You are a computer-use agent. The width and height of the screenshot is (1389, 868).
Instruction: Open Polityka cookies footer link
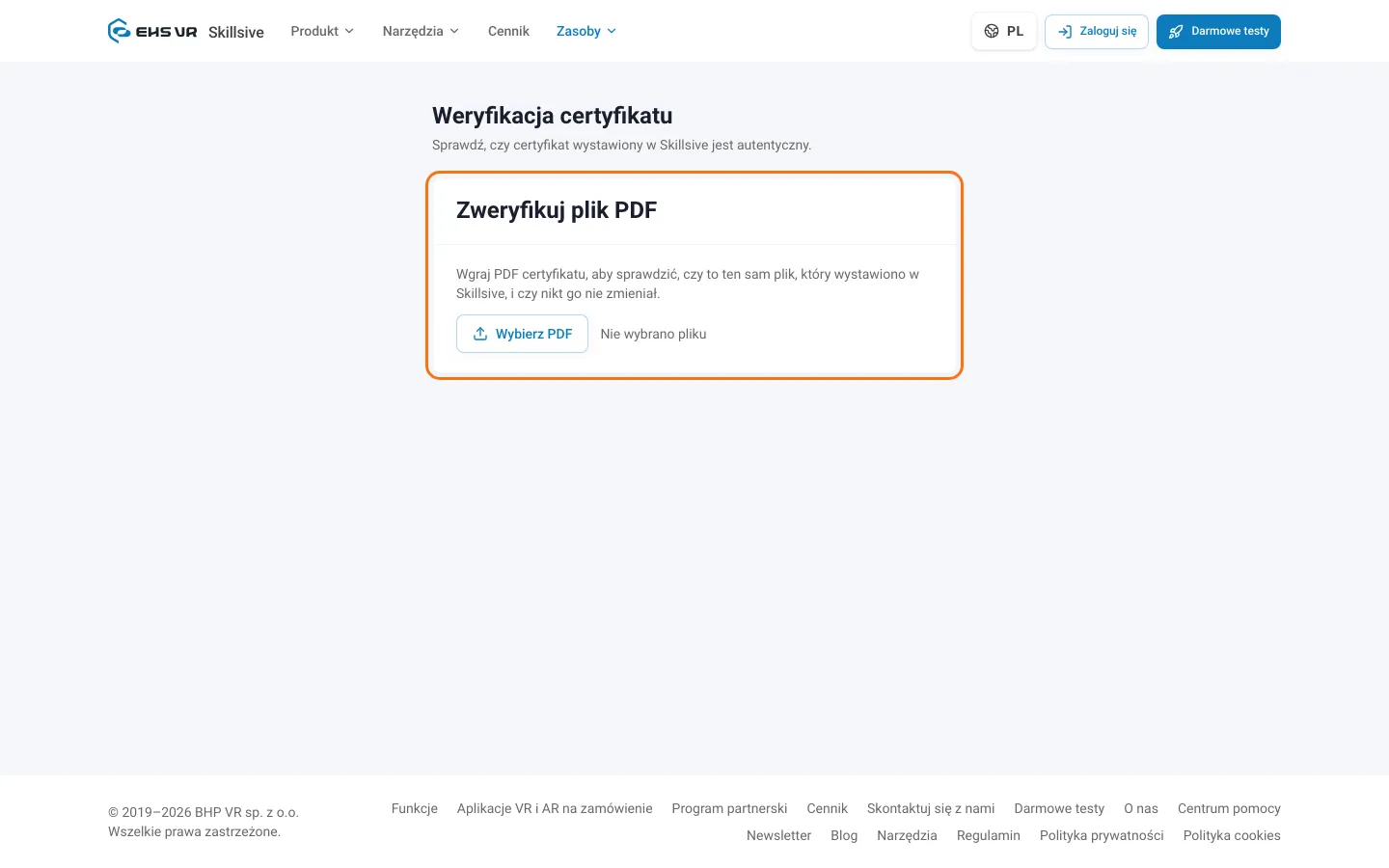1232,835
